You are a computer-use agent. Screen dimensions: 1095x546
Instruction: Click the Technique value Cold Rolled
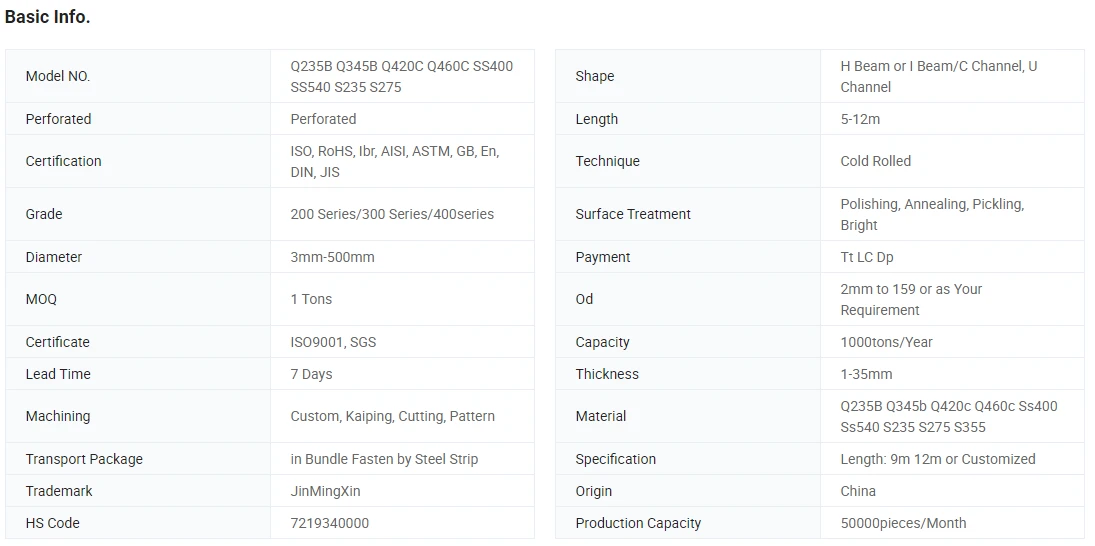pos(876,161)
